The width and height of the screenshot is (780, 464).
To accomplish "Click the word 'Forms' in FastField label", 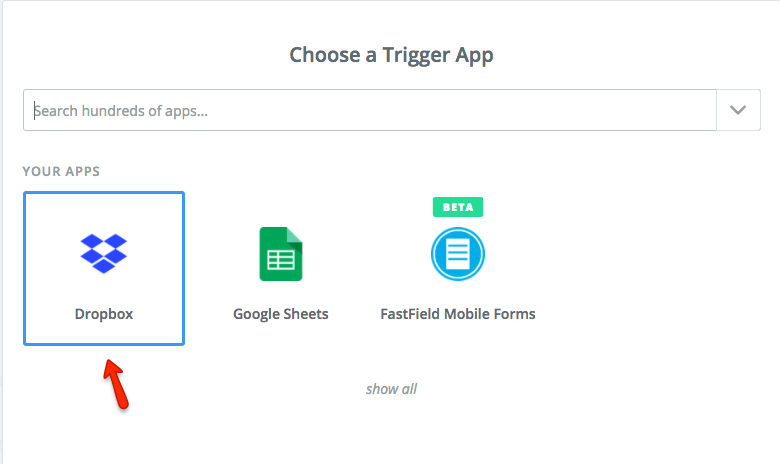I will (x=515, y=314).
